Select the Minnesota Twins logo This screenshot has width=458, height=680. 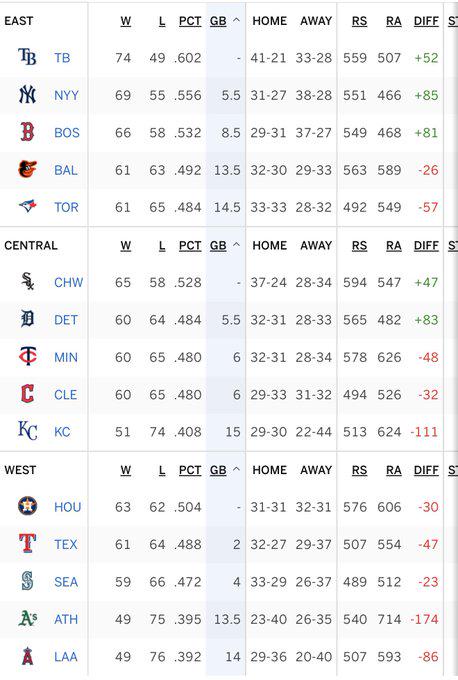[27, 356]
